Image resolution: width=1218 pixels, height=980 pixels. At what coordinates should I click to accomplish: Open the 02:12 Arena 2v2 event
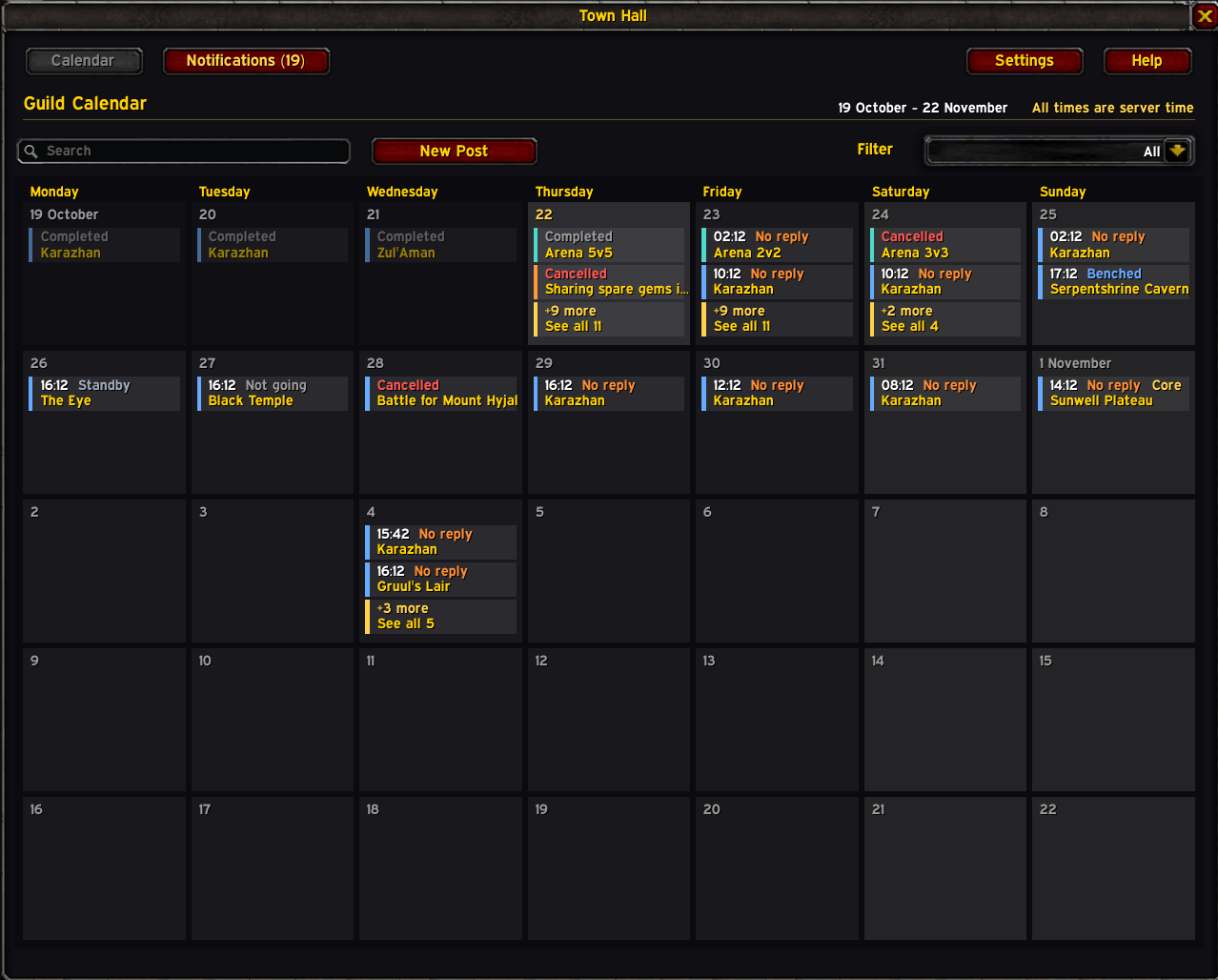tap(777, 245)
